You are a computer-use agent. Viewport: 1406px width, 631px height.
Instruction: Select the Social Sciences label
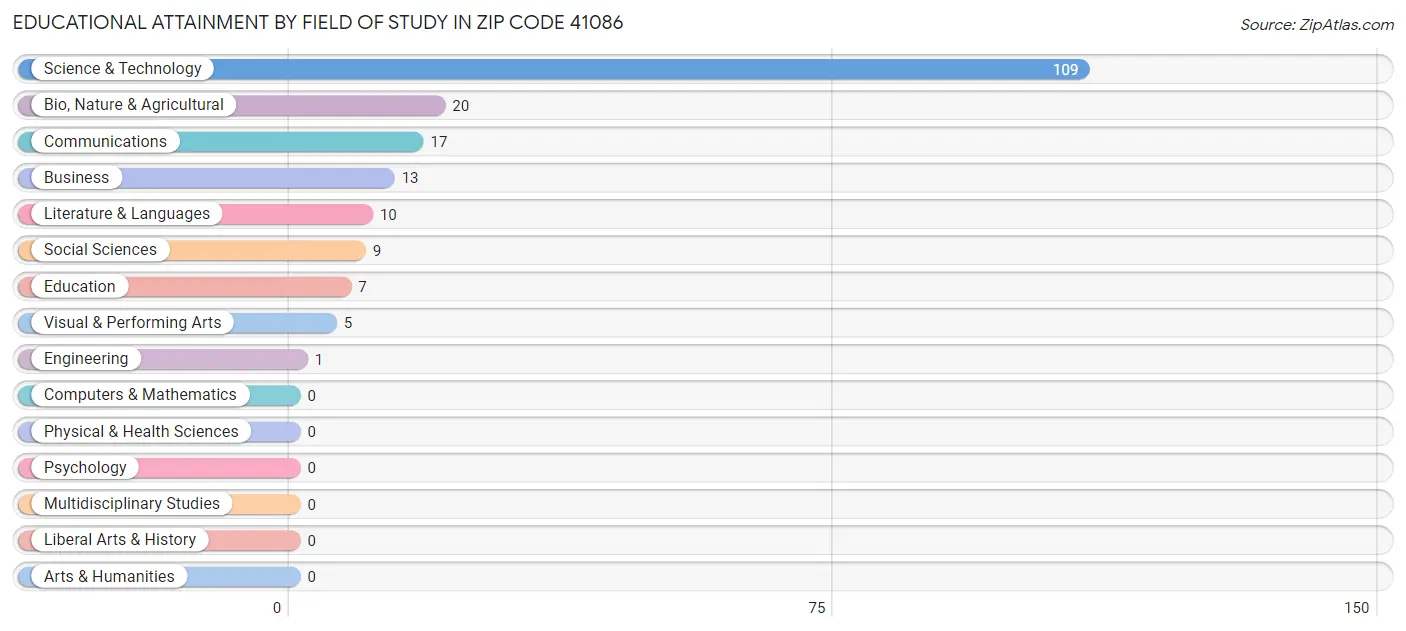click(100, 250)
